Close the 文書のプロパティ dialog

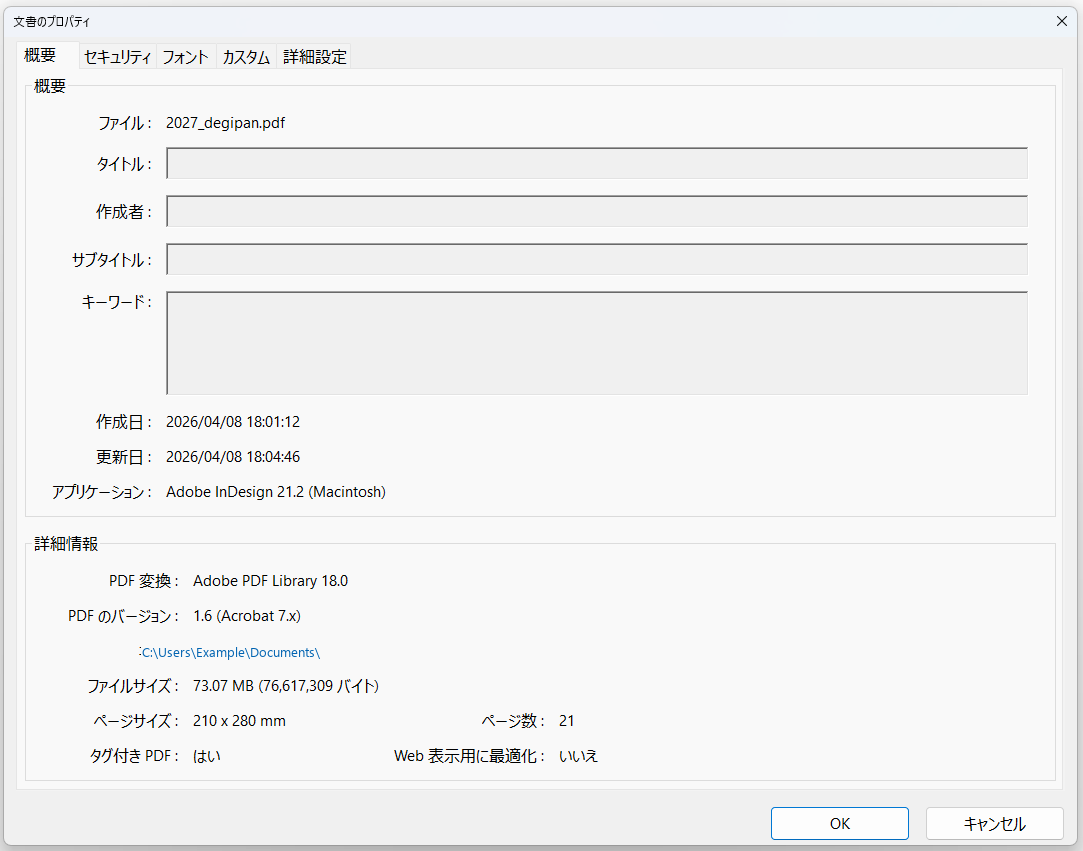click(1062, 21)
